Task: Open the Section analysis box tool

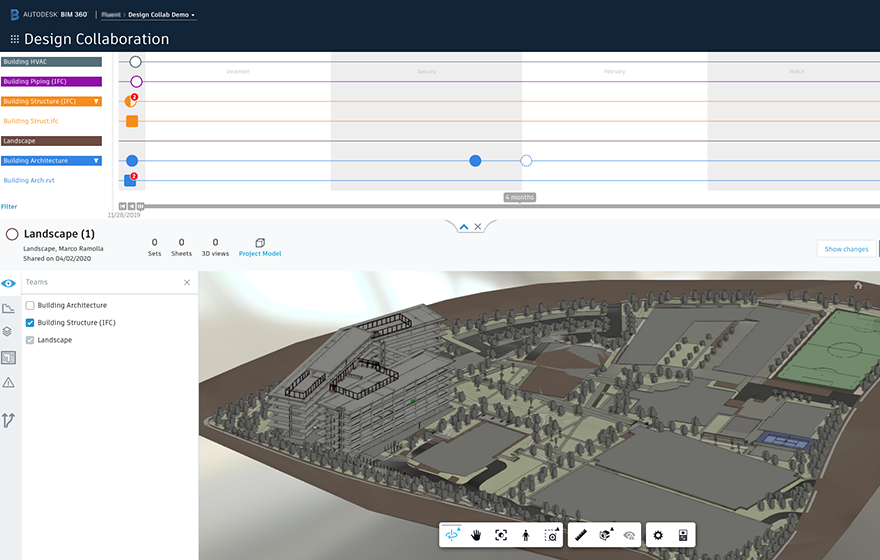Action: coord(605,535)
